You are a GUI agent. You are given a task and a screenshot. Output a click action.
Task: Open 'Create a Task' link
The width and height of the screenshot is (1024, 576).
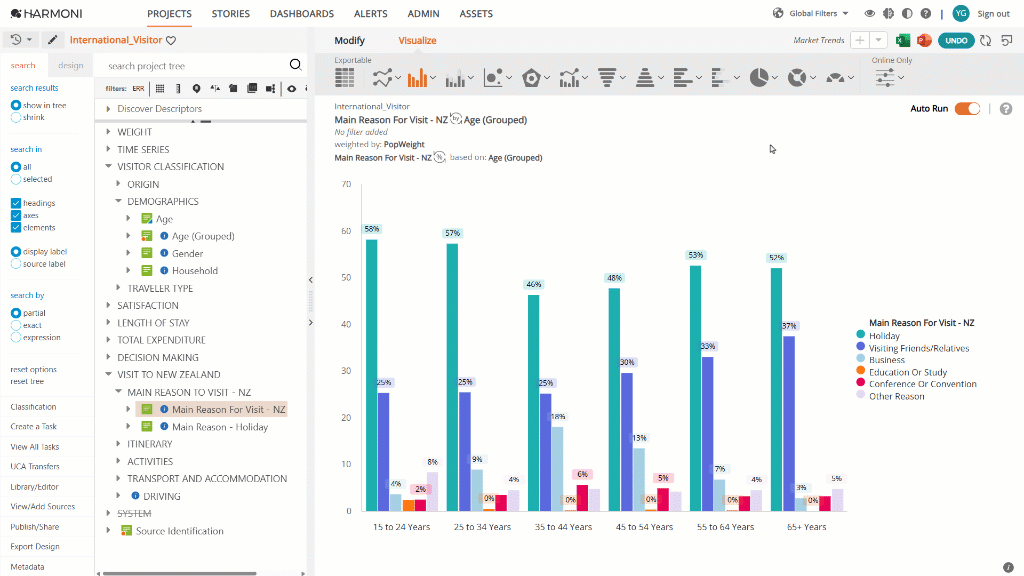[x=33, y=426]
